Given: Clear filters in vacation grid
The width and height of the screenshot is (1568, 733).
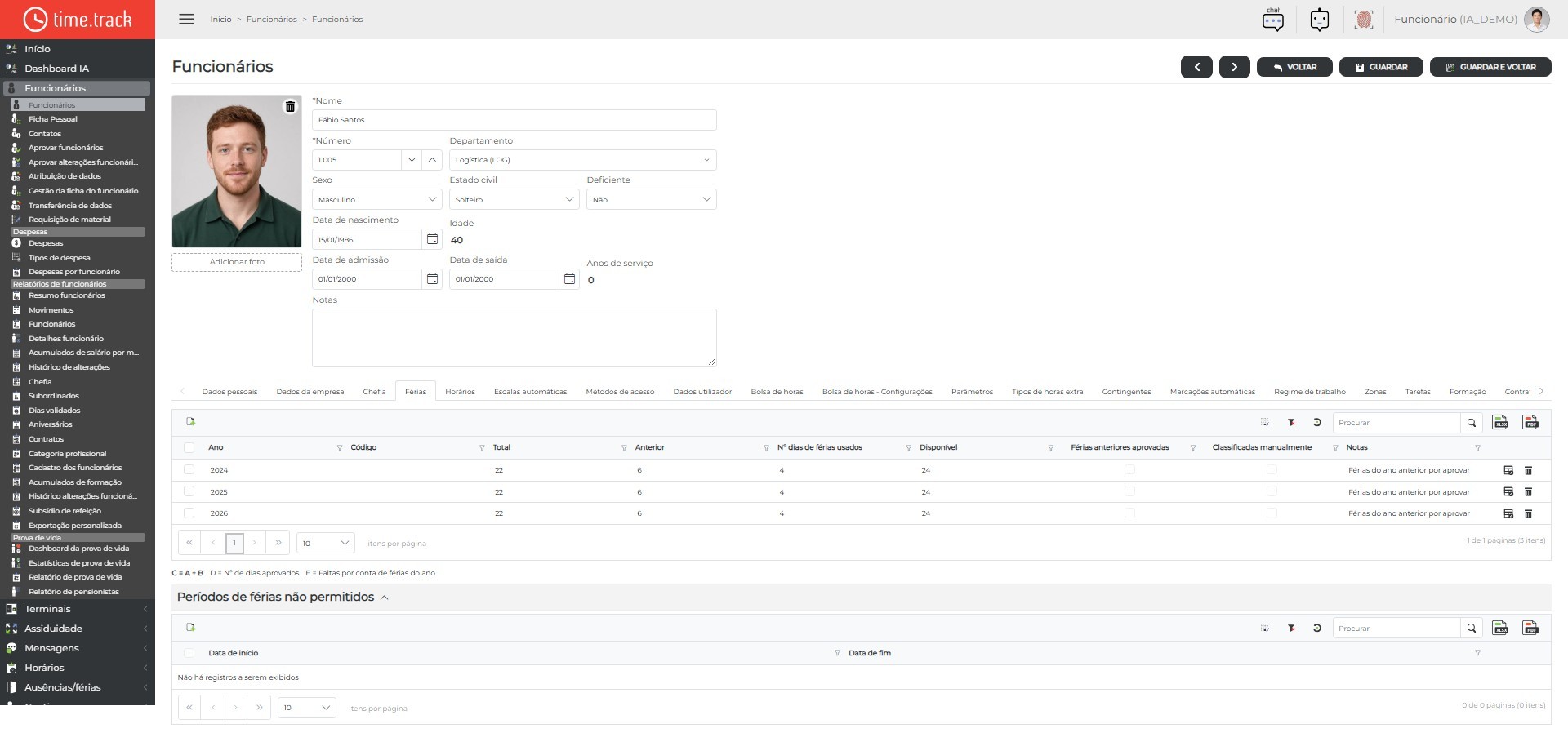Looking at the screenshot, I should click(x=1291, y=422).
